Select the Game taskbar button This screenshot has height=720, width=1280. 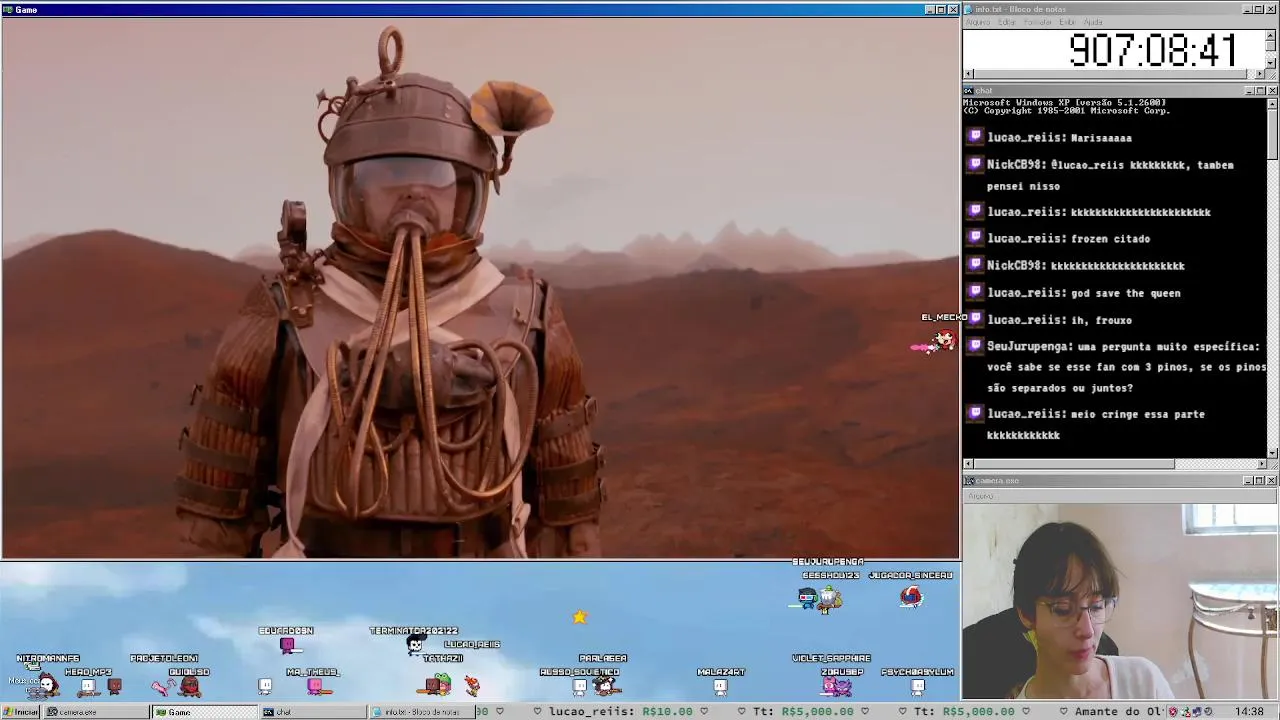[x=205, y=712]
